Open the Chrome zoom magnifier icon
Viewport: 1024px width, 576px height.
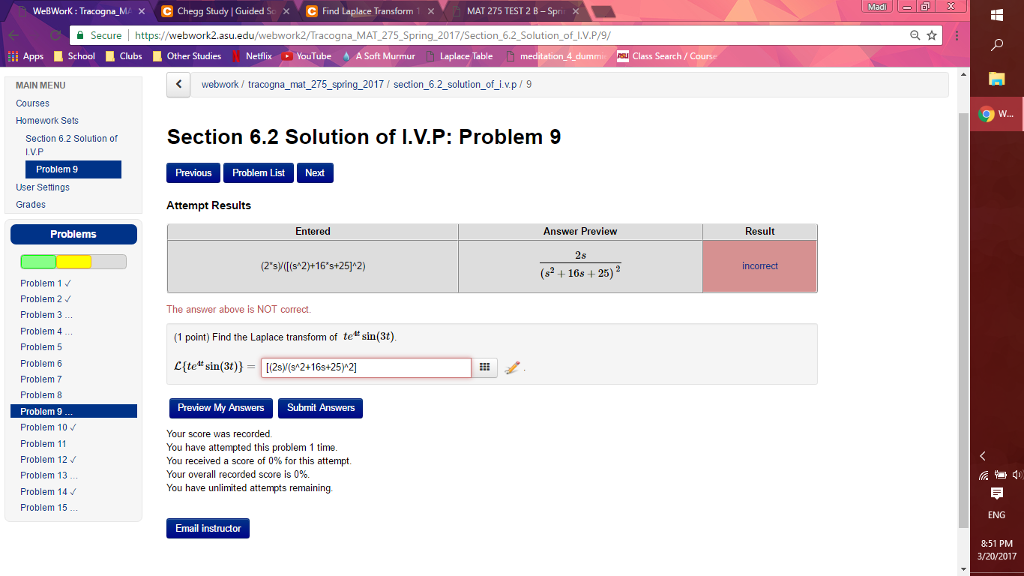(915, 35)
